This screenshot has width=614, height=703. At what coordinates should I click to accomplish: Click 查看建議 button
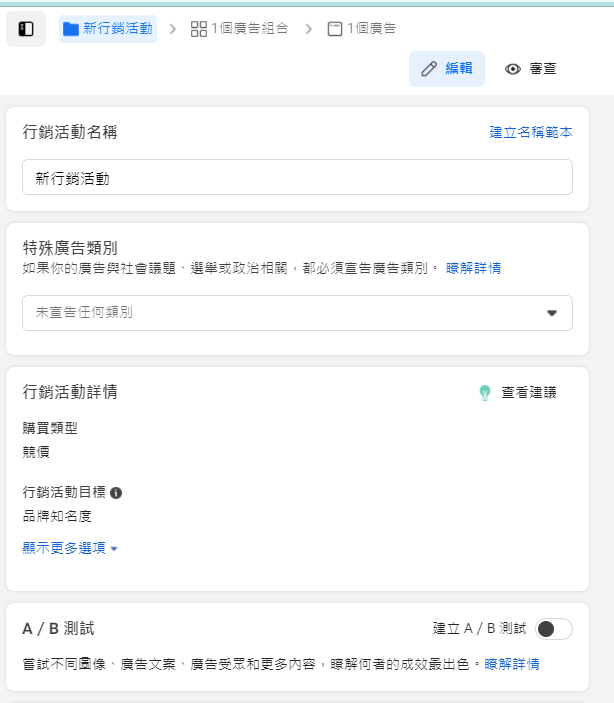[x=518, y=393]
